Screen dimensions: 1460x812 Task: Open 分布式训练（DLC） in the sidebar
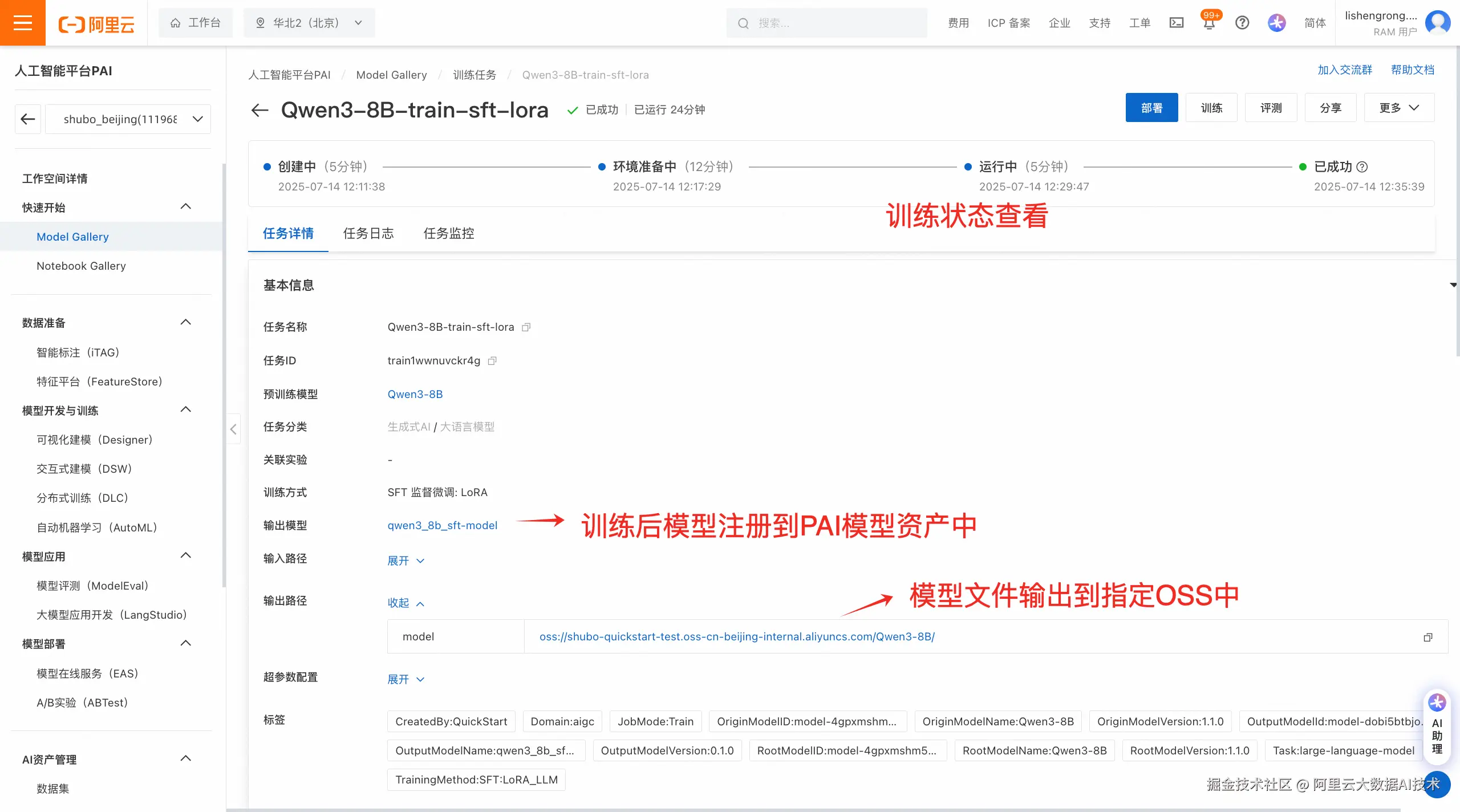coord(83,498)
